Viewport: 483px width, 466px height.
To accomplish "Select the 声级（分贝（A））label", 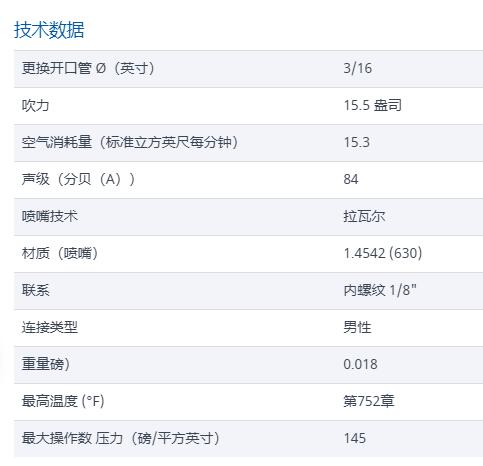I will [x=79, y=179].
